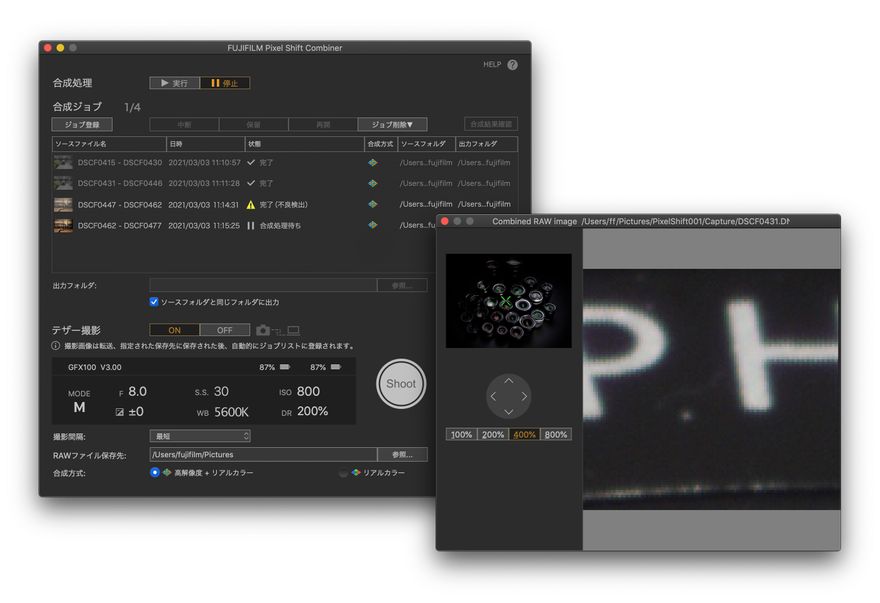880x603 pixels.
Task: Pan up with the navigation pad arrow
Action: [508, 381]
